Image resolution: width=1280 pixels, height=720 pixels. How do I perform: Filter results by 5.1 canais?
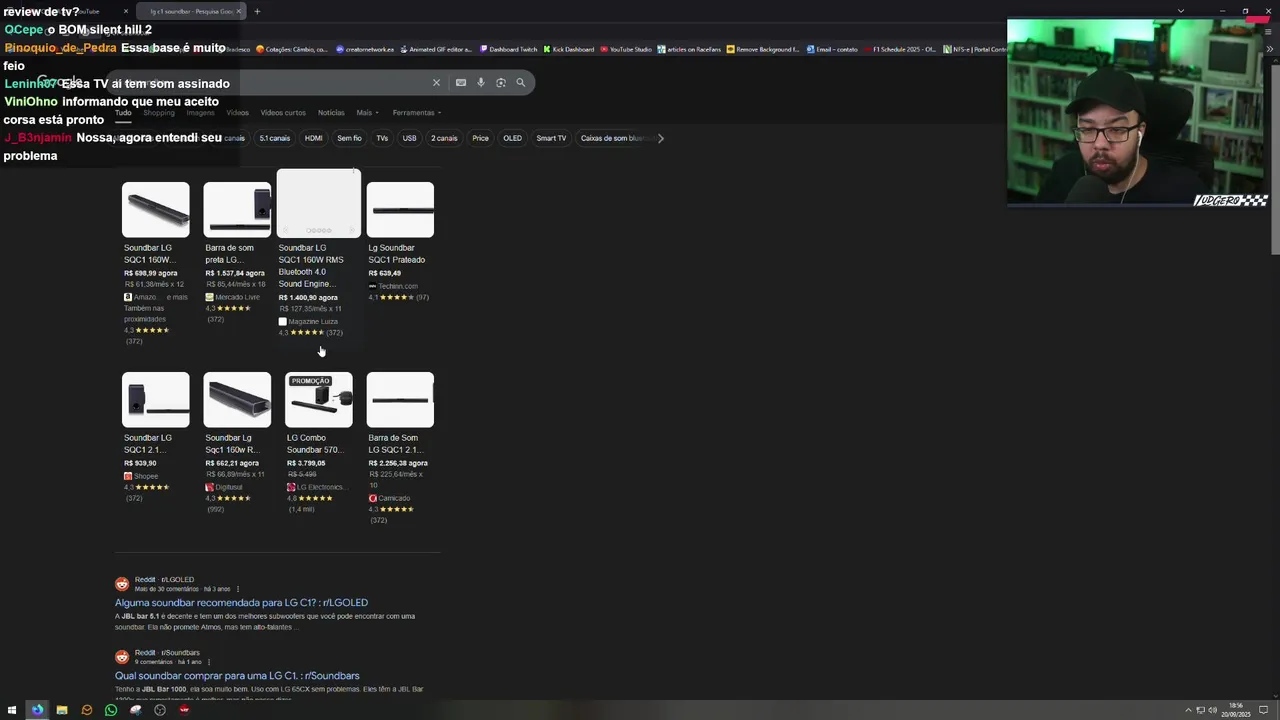274,138
